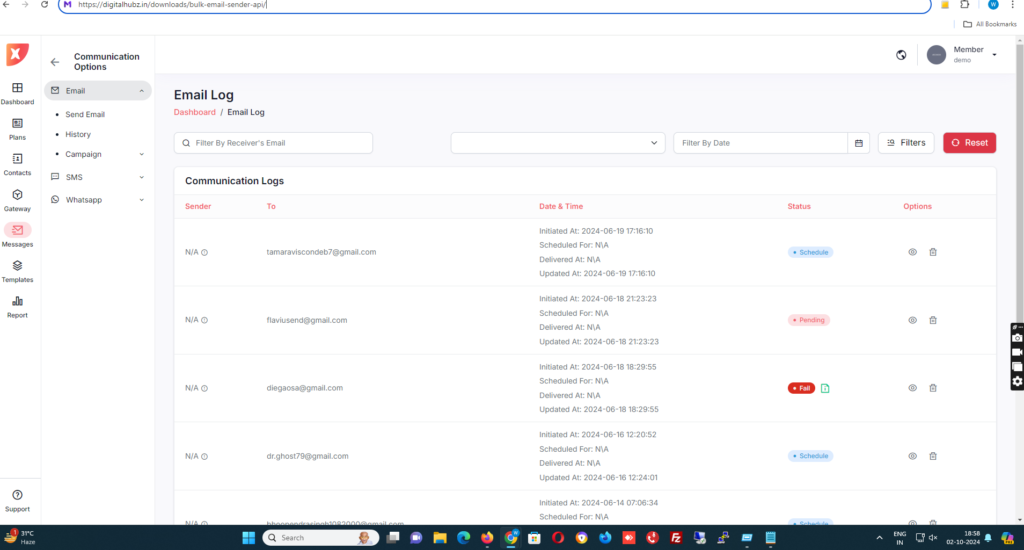The width and height of the screenshot is (1024, 550).
Task: Click the Date & Time column header
Action: click(561, 206)
